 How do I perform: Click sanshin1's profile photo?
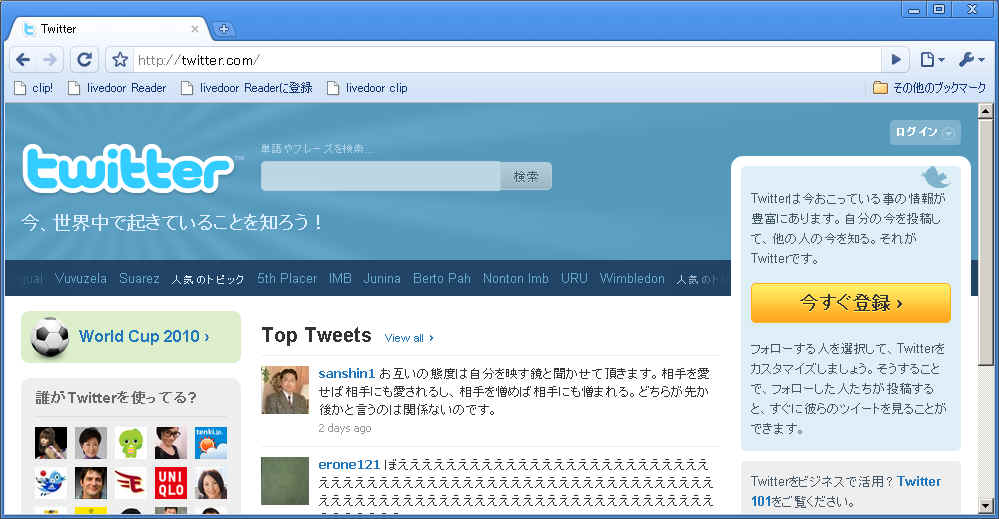pos(285,390)
